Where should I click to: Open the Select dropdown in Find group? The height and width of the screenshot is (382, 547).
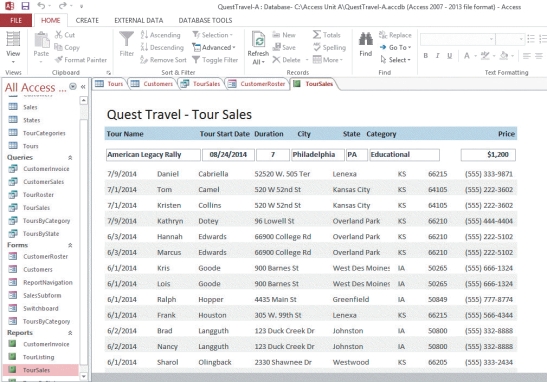pos(395,60)
